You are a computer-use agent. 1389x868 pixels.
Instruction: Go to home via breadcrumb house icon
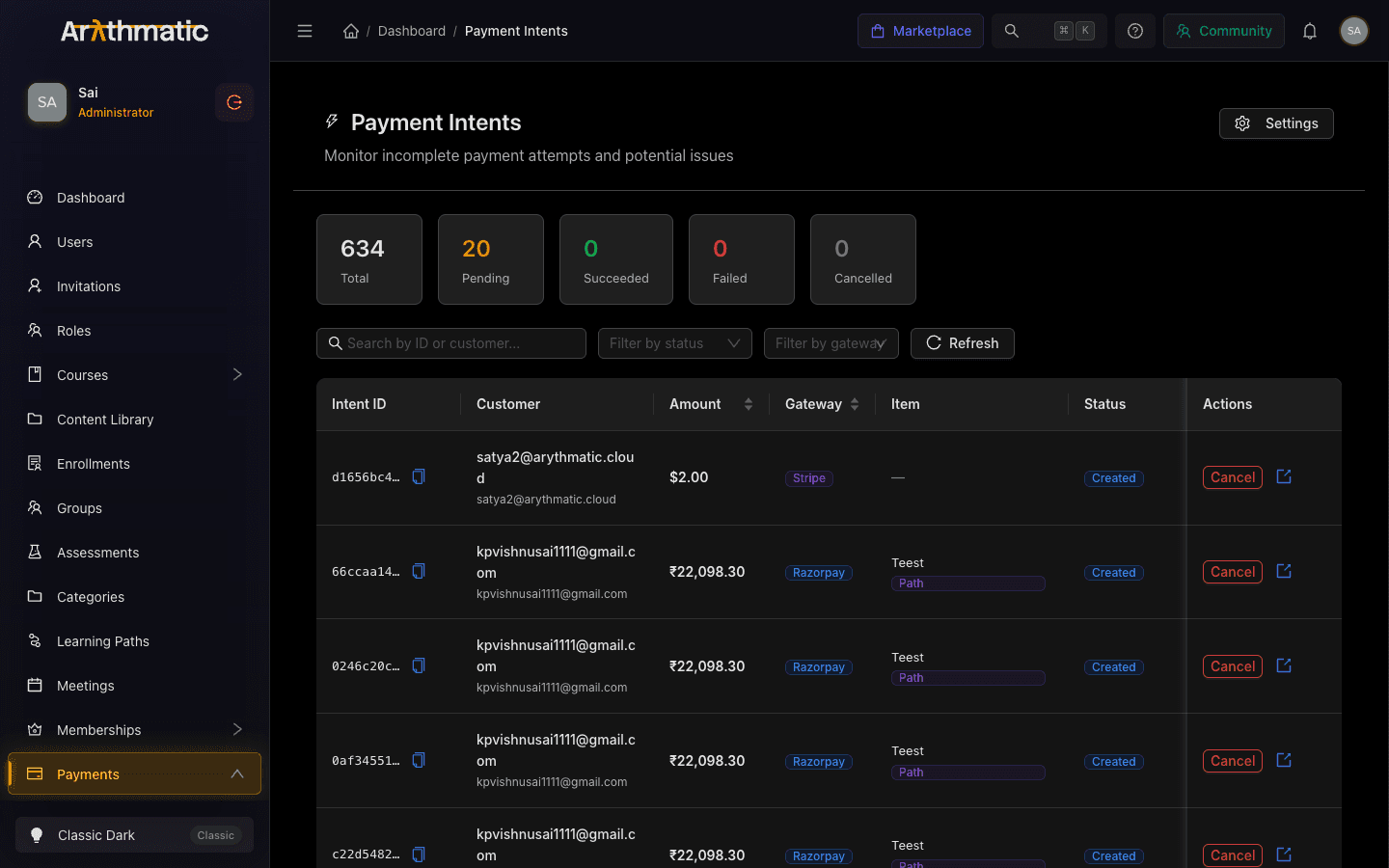pyautogui.click(x=351, y=31)
